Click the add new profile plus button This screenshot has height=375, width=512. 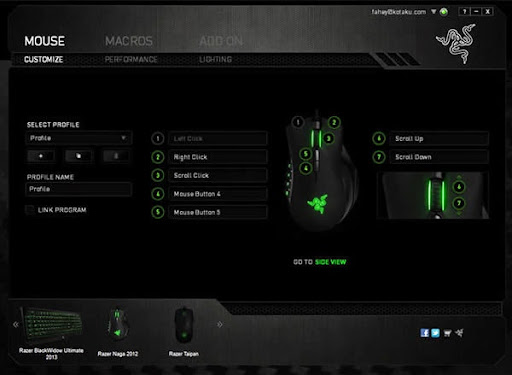click(x=41, y=156)
